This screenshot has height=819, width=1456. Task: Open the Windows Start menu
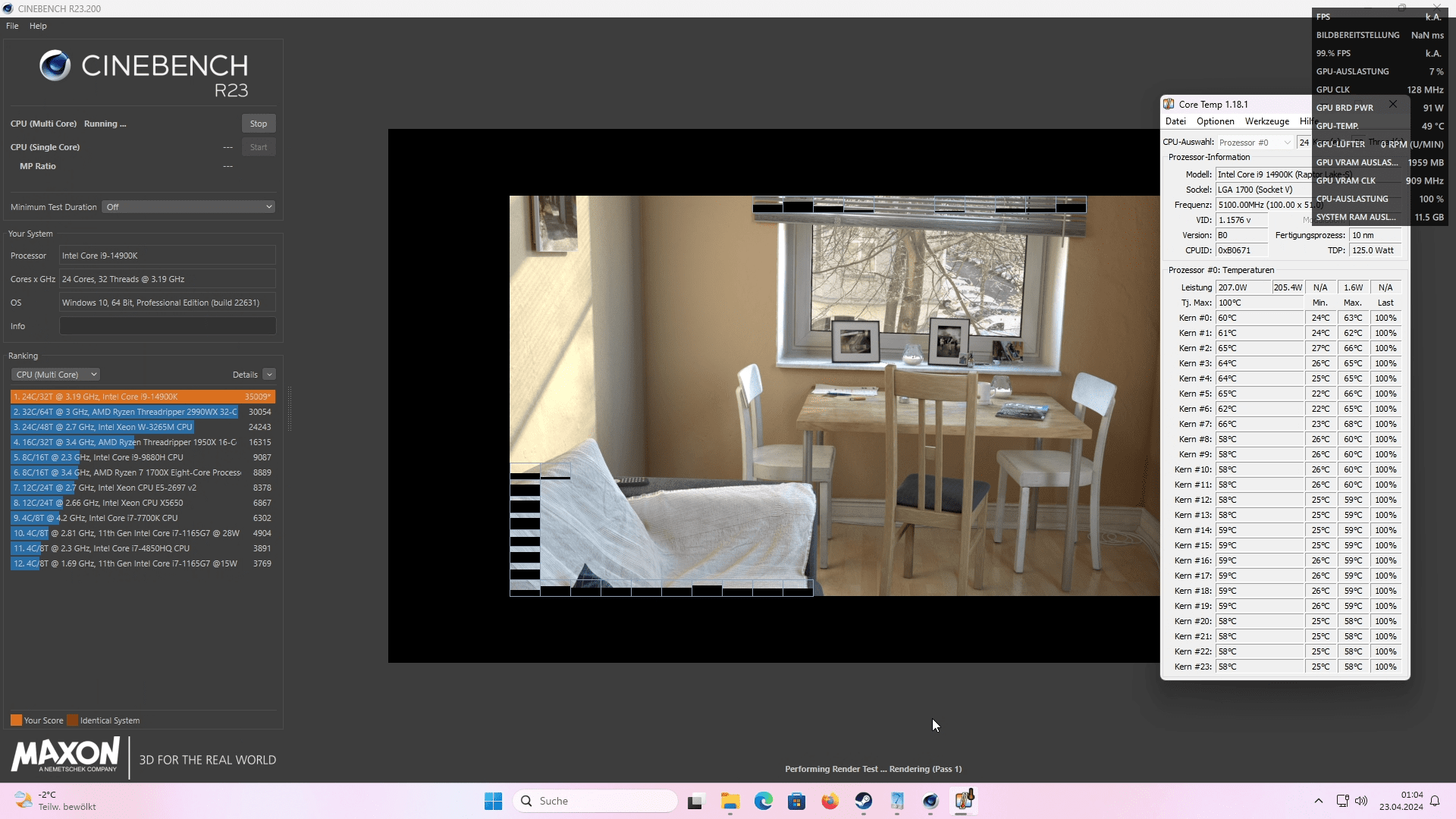493,801
